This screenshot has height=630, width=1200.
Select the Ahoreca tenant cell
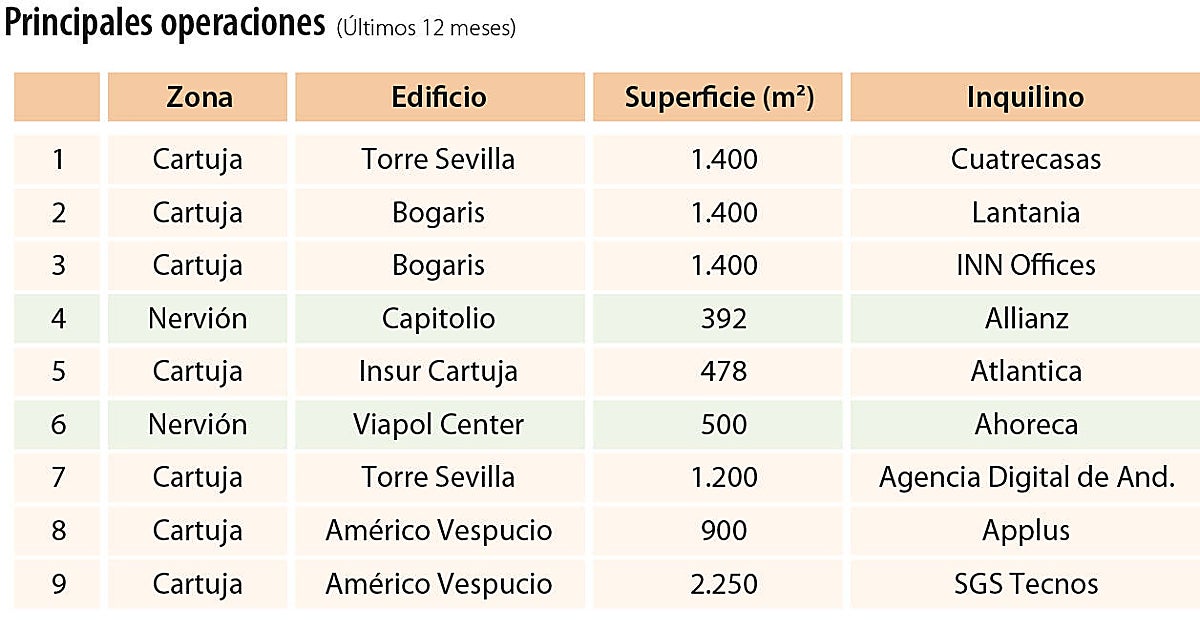pos(1025,424)
